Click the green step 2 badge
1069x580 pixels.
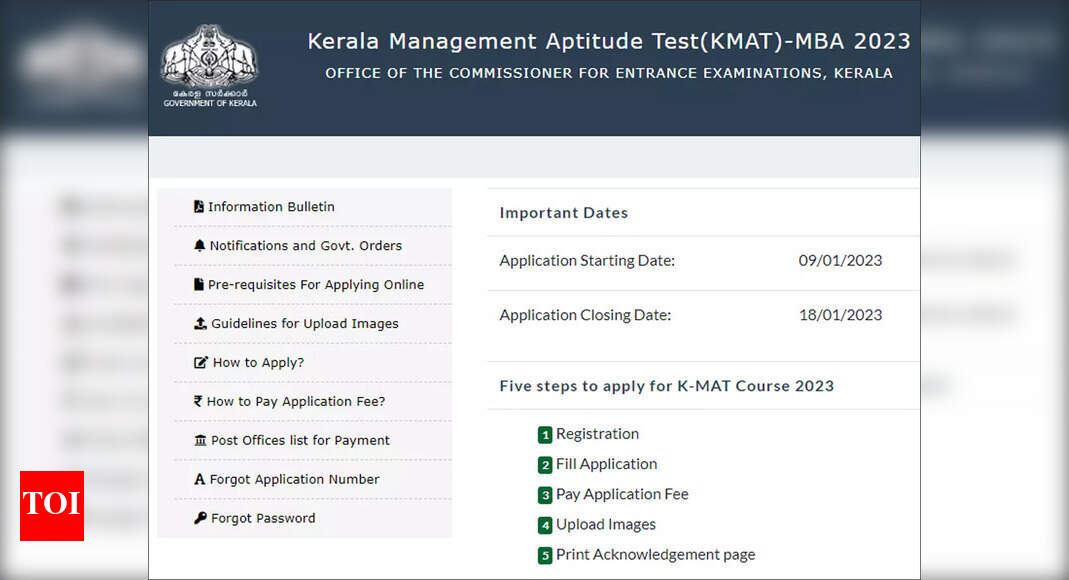[545, 465]
